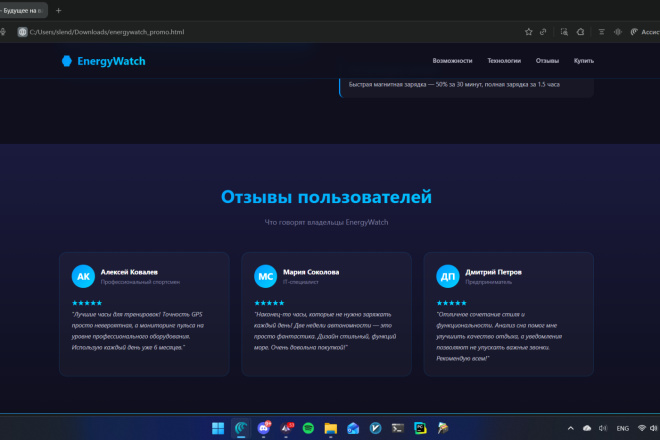Open the mail app in taskbar
The image size is (660, 440).
click(353, 428)
